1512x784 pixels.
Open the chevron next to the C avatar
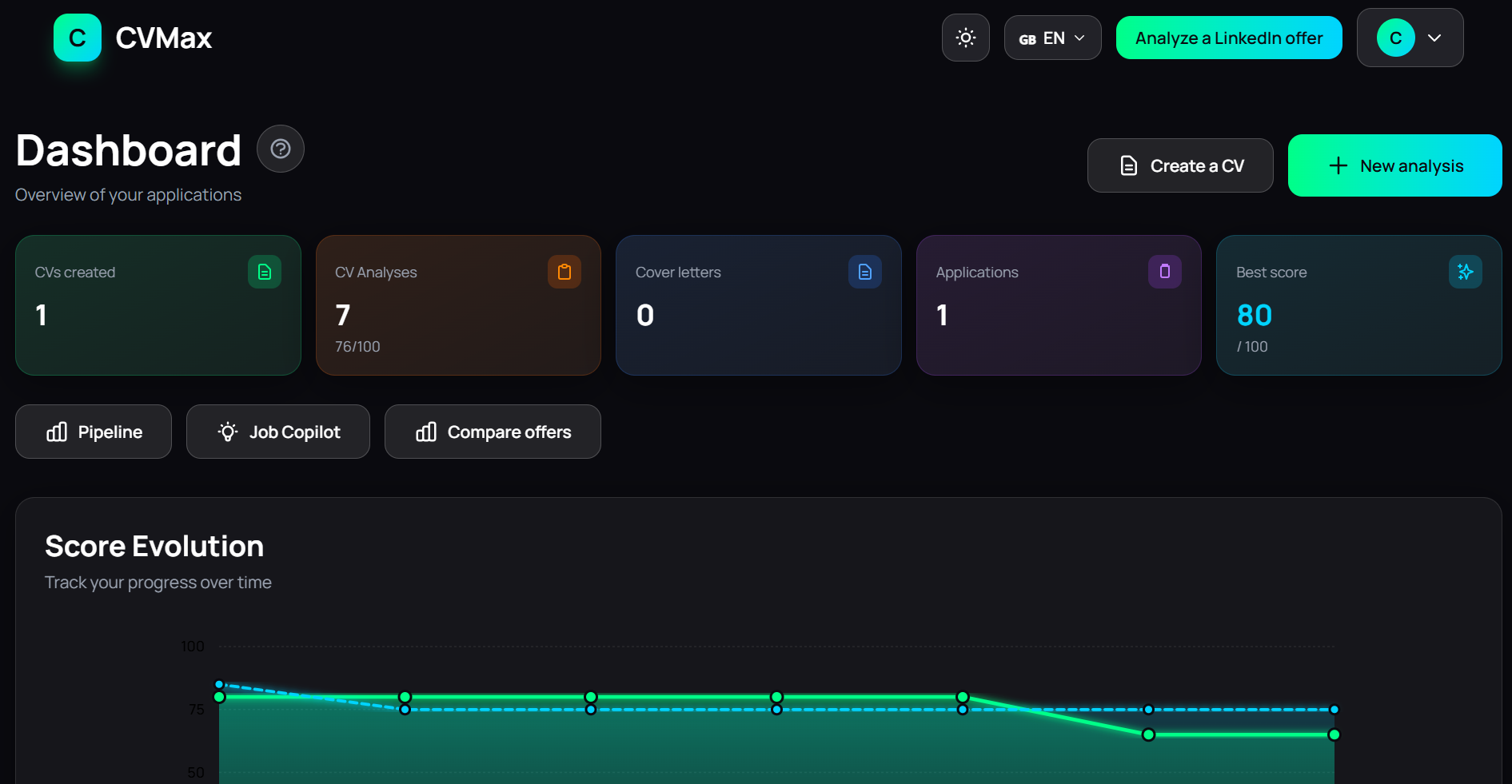click(1434, 38)
